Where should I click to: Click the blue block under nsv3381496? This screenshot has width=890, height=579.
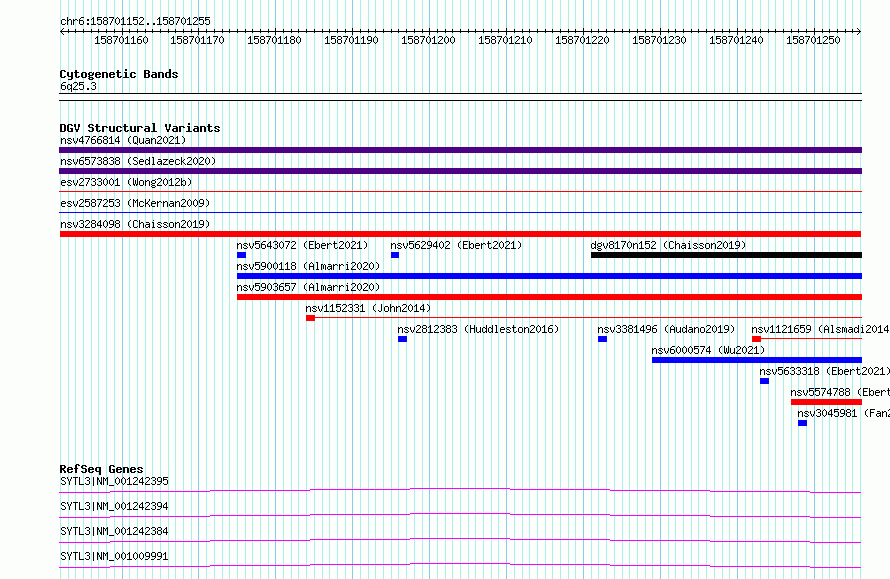[x=602, y=339]
